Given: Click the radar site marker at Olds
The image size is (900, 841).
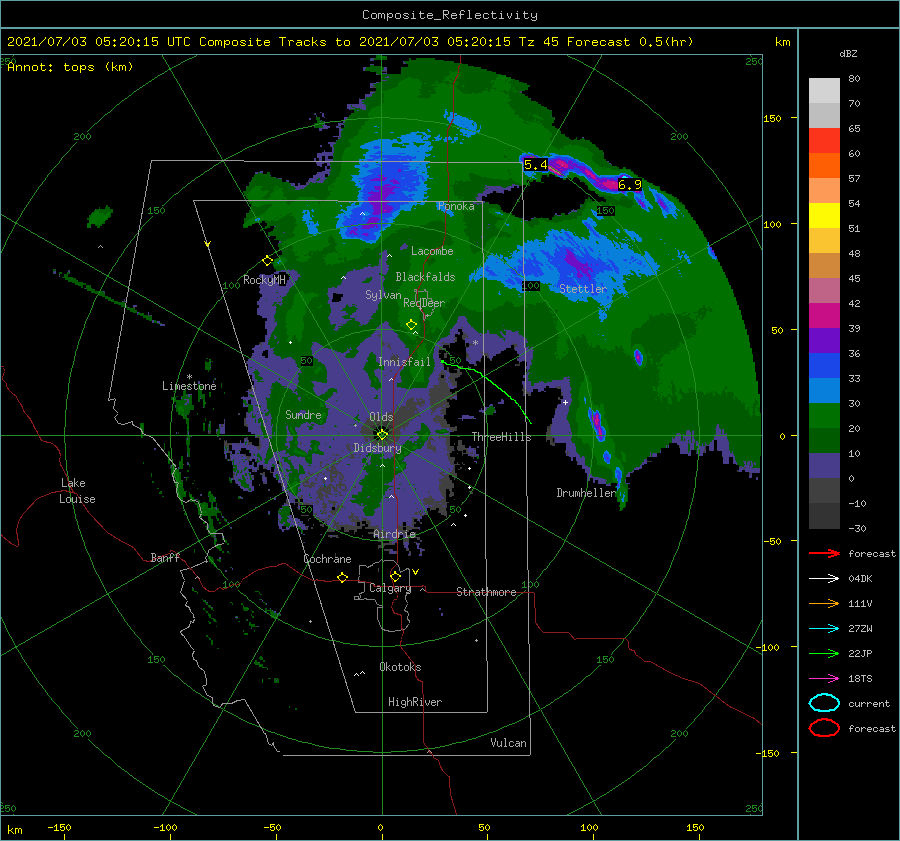Looking at the screenshot, I should pos(383,435).
